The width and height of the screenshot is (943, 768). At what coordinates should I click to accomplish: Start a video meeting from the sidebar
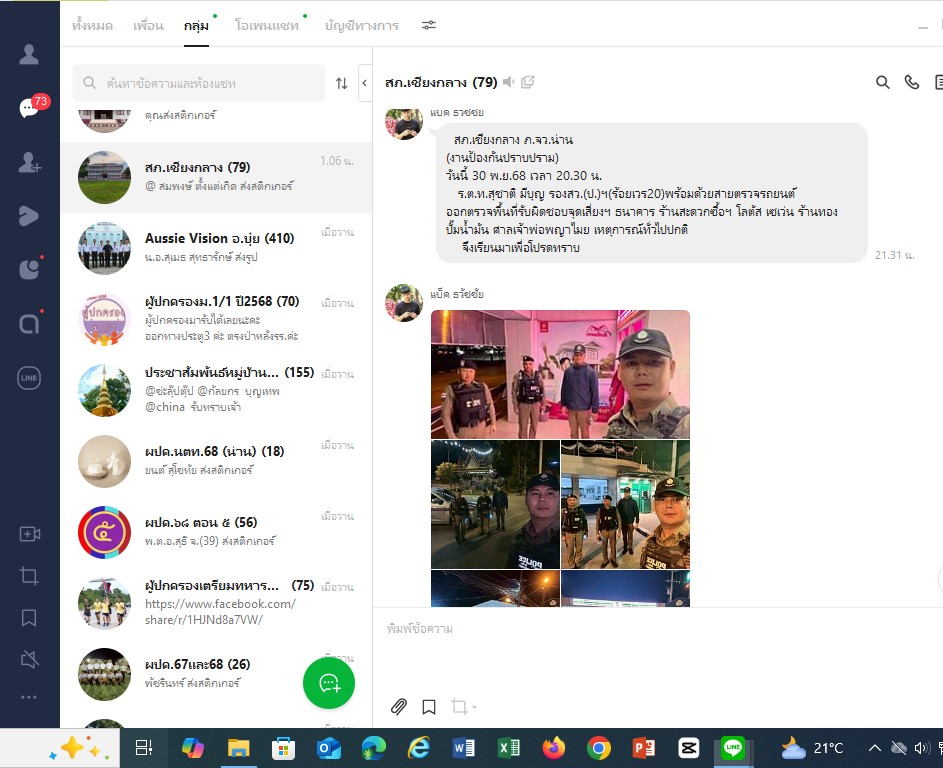click(29, 535)
